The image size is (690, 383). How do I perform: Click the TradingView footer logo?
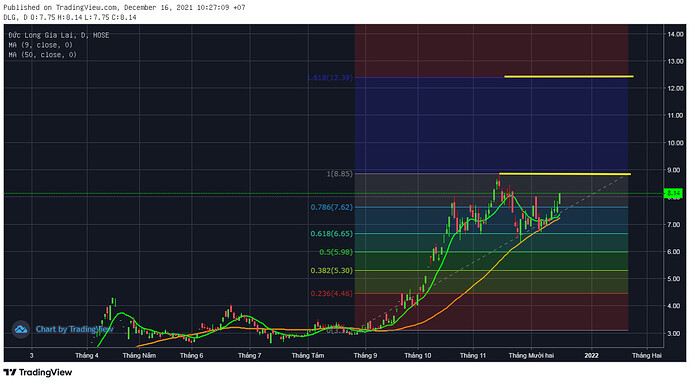[x=38, y=372]
